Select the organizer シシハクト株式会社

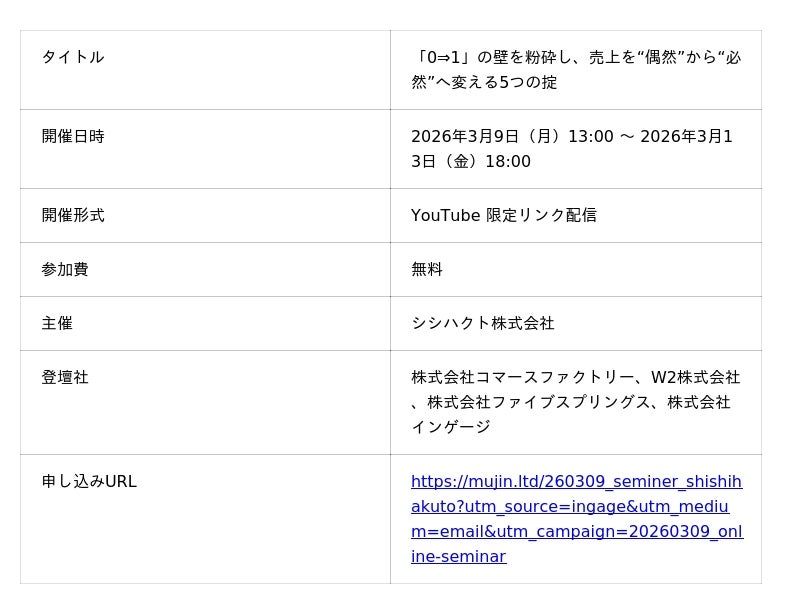482,323
